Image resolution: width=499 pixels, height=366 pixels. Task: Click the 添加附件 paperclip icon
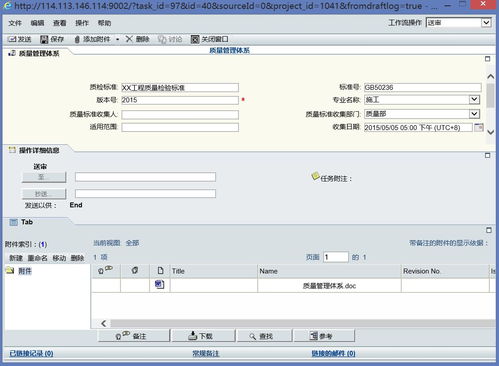[77, 39]
